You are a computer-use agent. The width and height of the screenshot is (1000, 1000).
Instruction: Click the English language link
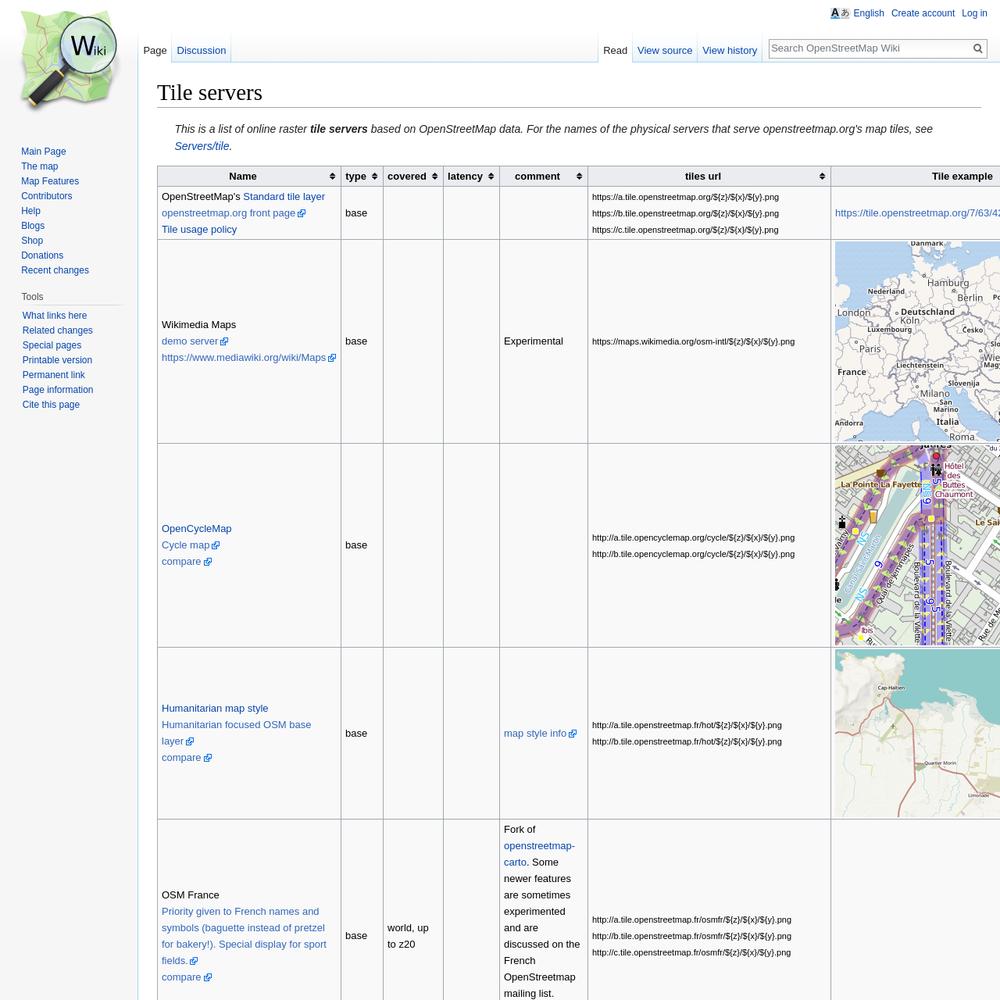pos(869,13)
